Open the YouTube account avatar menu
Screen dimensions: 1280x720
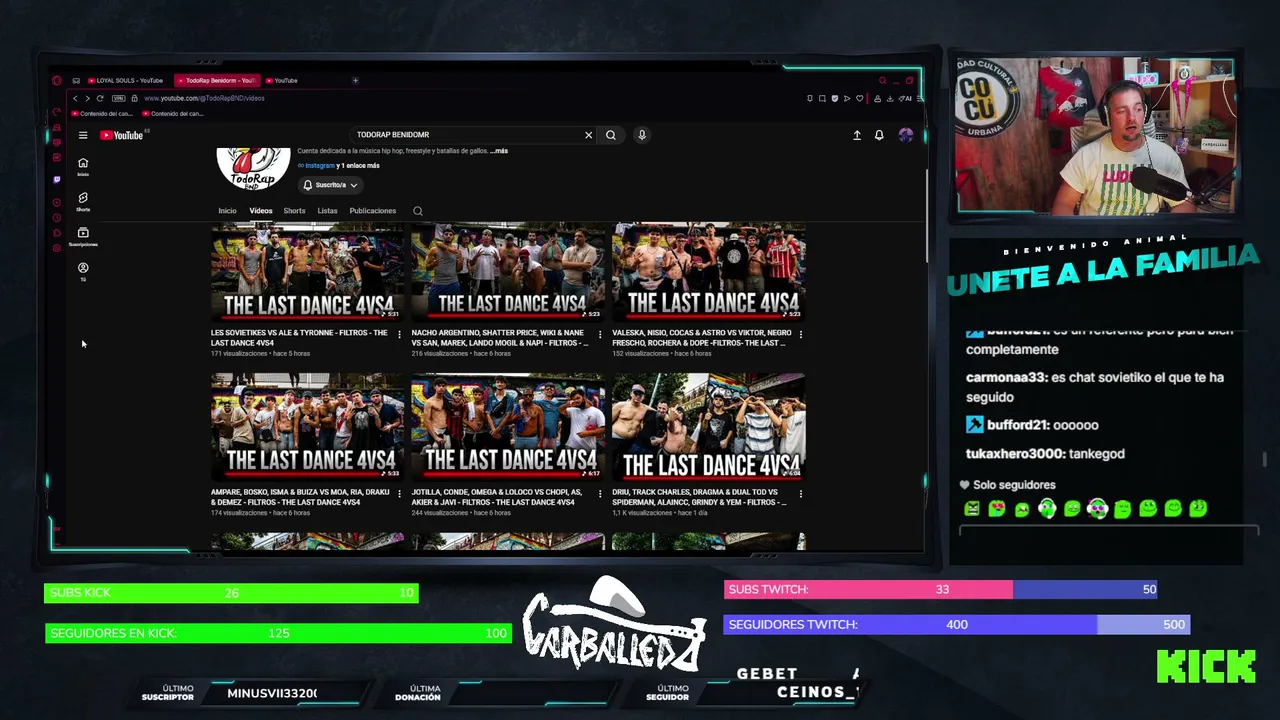[x=905, y=135]
